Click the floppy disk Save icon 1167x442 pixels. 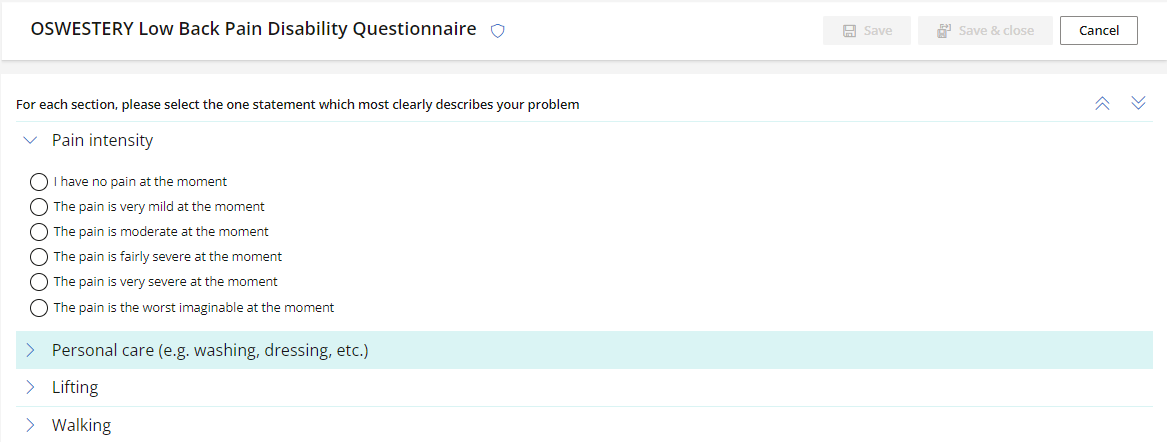849,31
